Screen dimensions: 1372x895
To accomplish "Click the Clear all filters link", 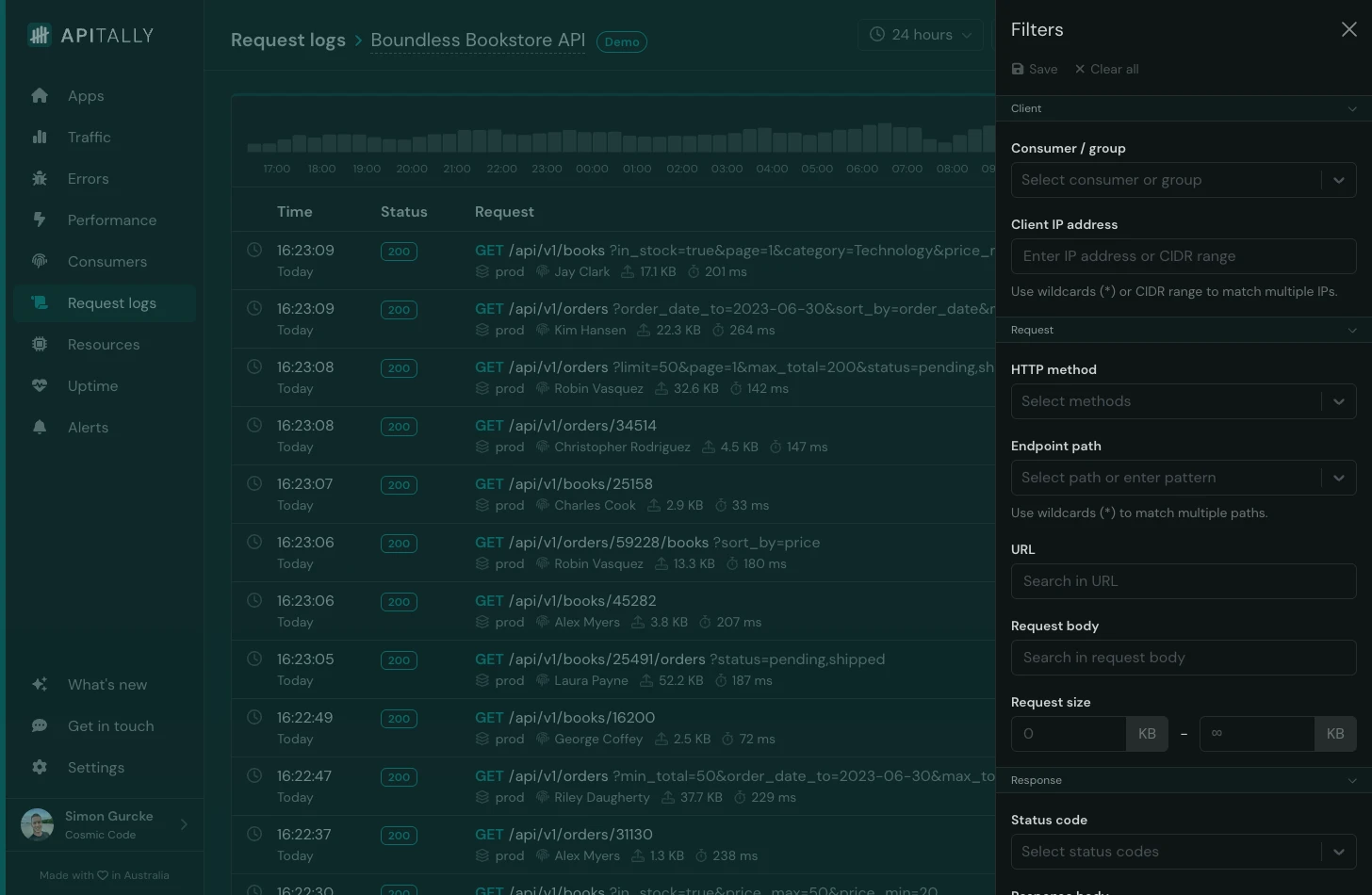I will pyautogui.click(x=1106, y=68).
